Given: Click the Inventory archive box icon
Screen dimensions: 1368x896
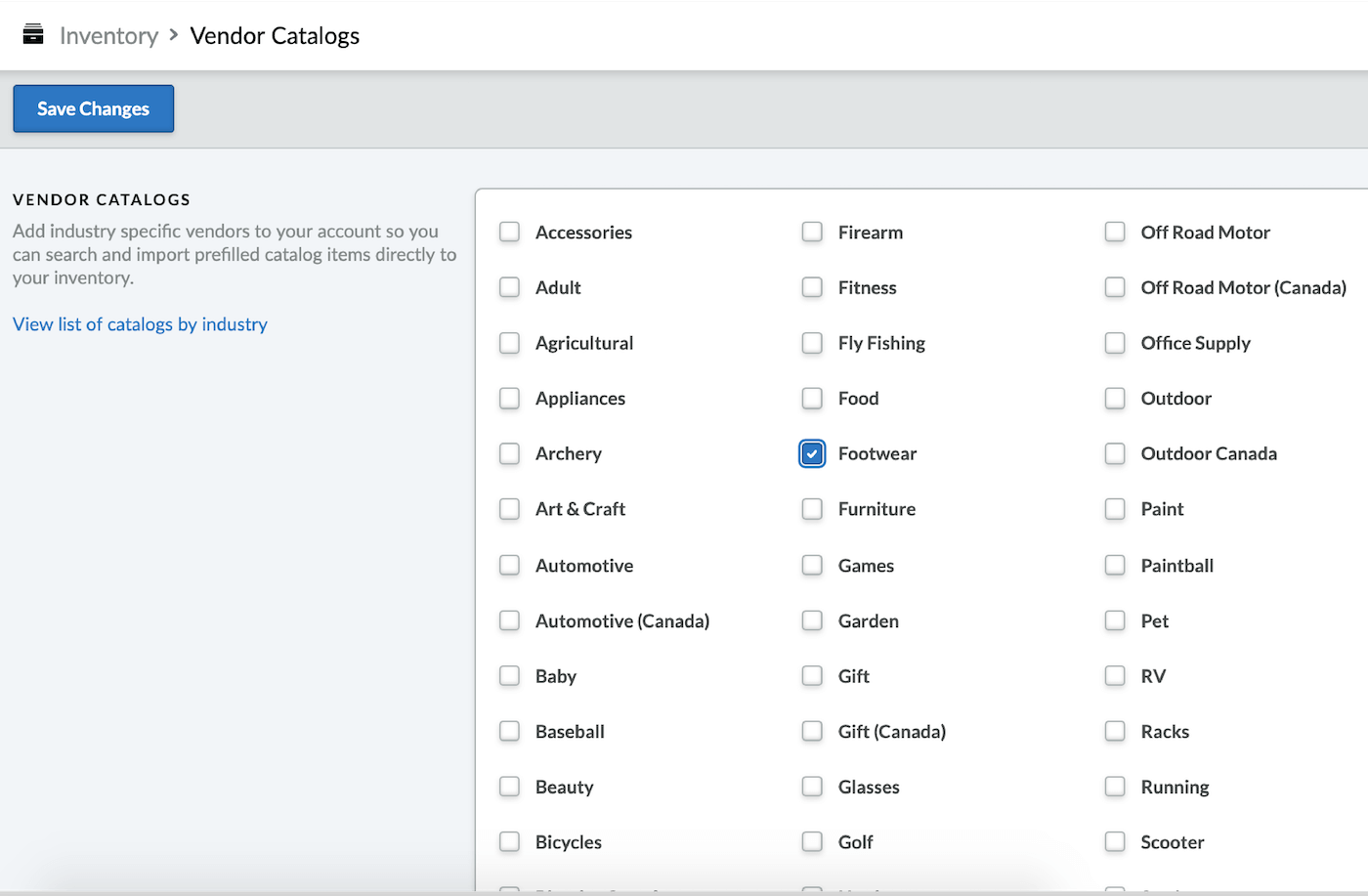Looking at the screenshot, I should (33, 35).
